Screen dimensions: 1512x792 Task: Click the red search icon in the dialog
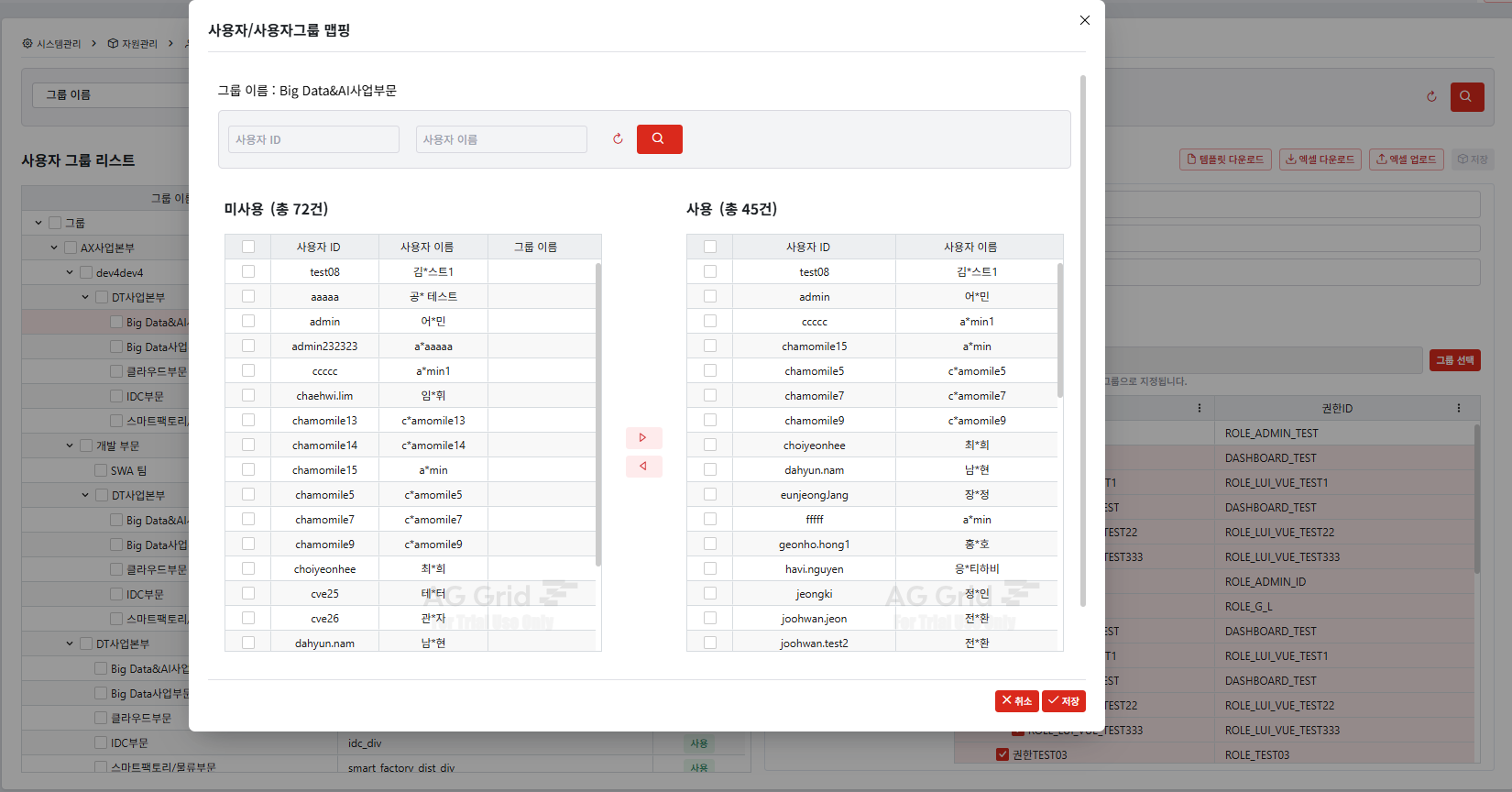coord(659,139)
